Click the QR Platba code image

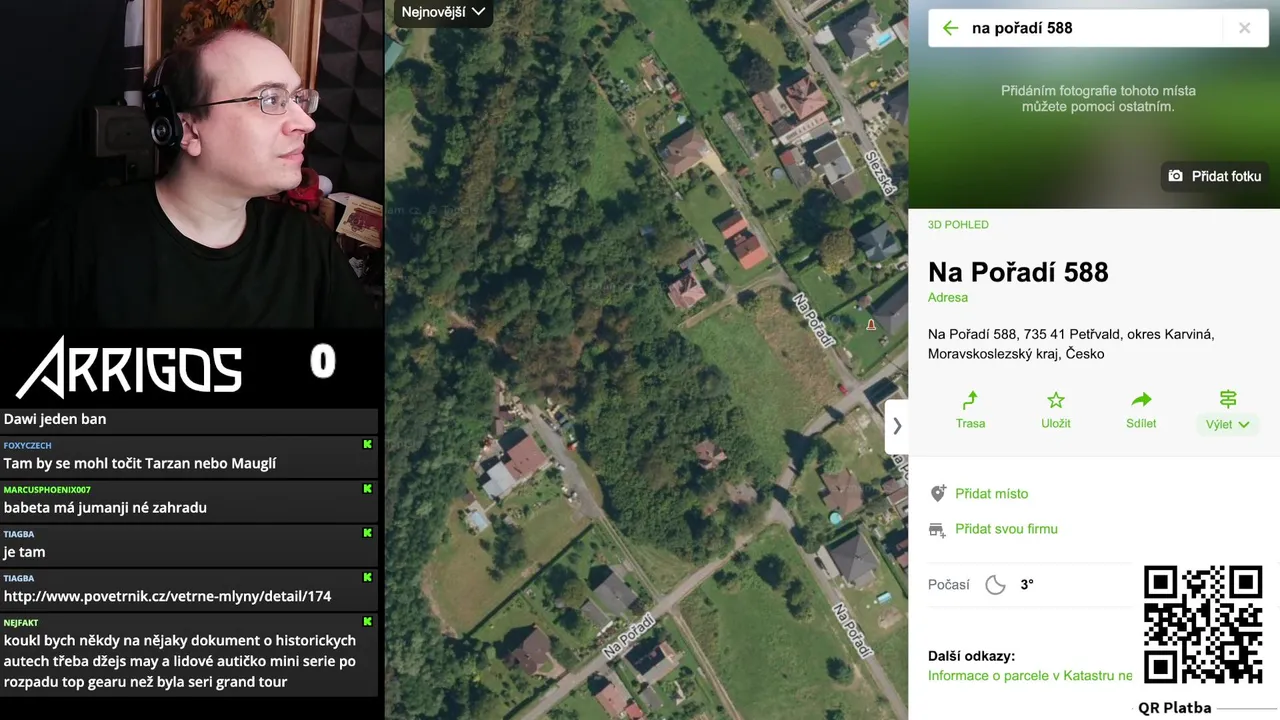[1203, 624]
